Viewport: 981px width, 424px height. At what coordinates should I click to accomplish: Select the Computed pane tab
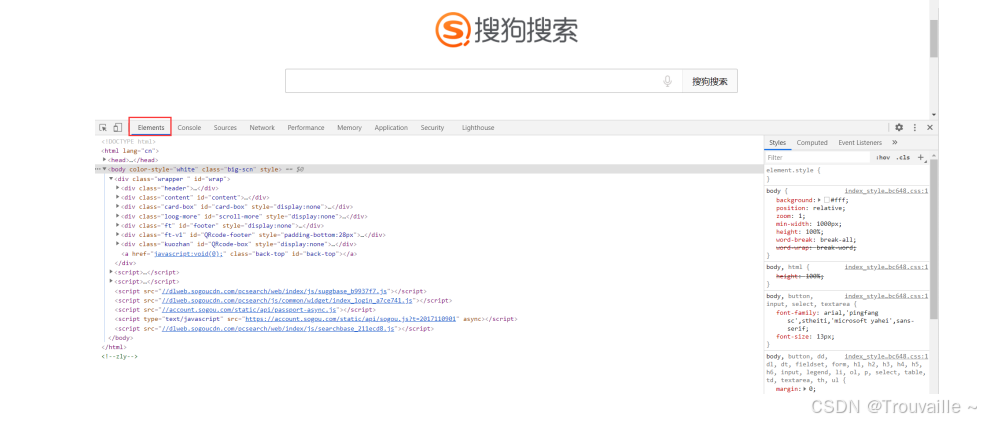812,143
